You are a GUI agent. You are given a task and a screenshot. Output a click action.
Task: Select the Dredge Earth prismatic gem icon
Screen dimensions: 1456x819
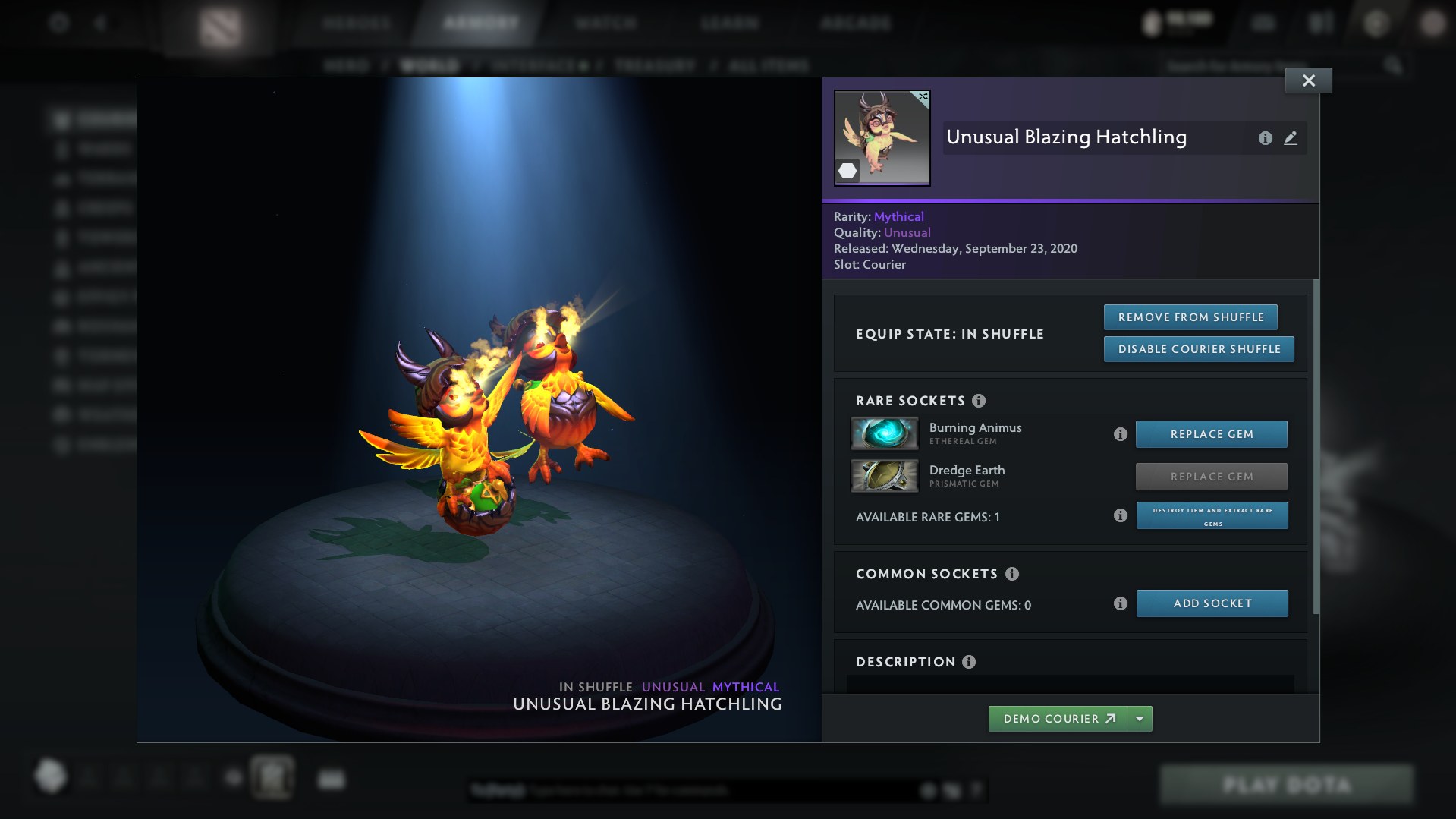(x=885, y=476)
